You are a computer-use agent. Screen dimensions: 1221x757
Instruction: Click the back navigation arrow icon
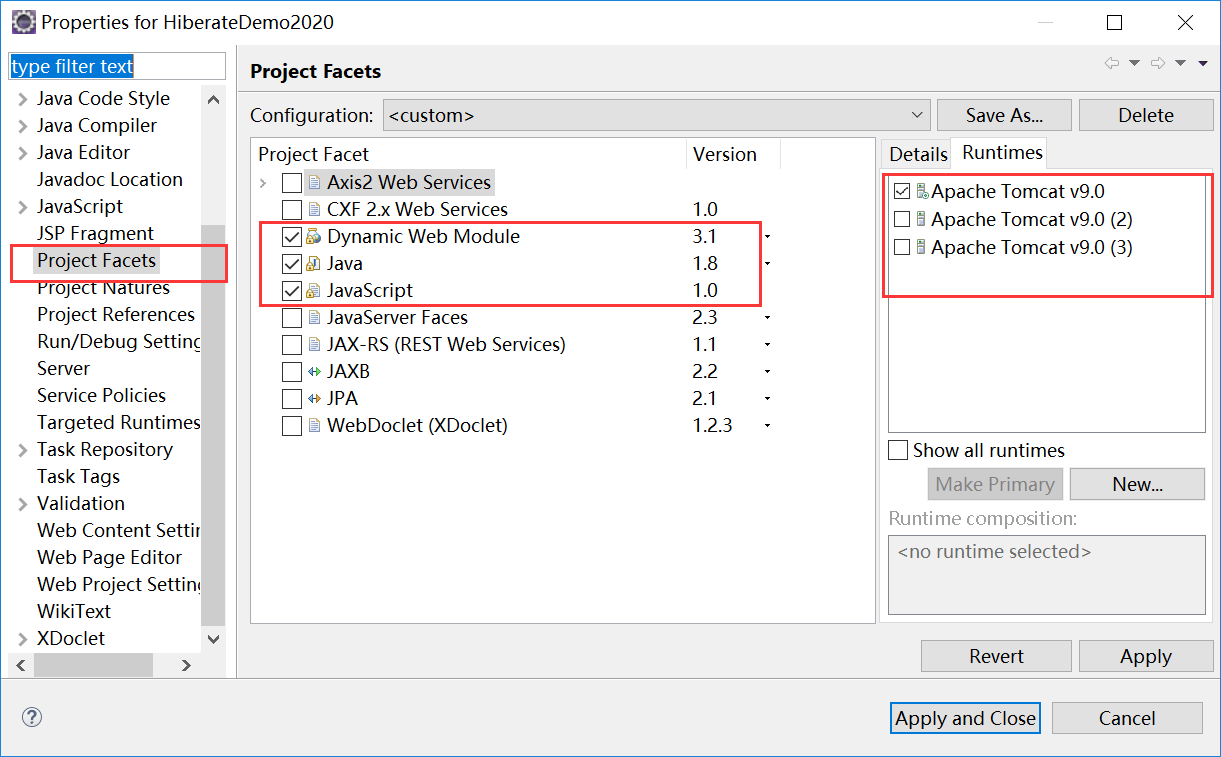point(1112,63)
